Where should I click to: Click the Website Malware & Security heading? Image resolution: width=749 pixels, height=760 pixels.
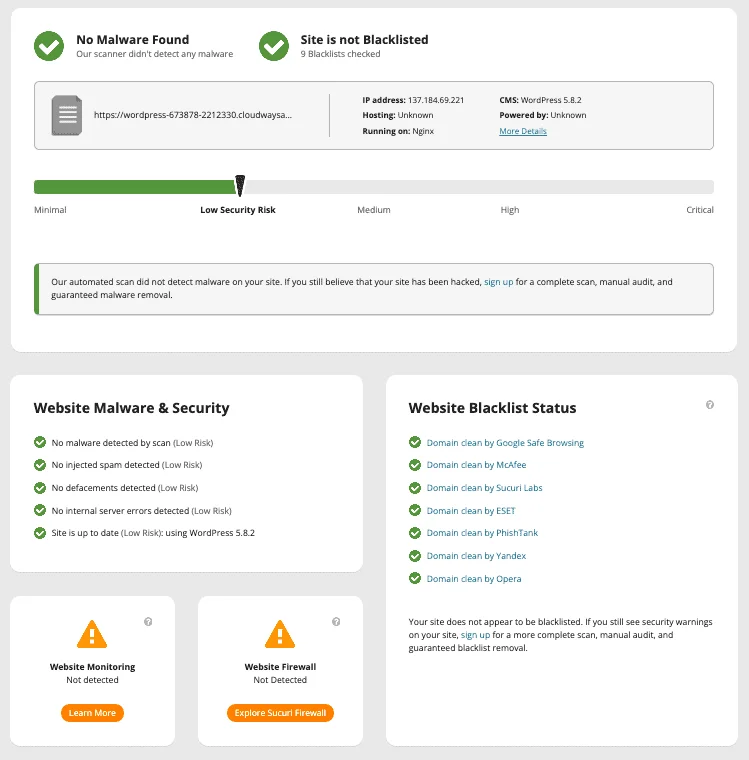tap(131, 408)
